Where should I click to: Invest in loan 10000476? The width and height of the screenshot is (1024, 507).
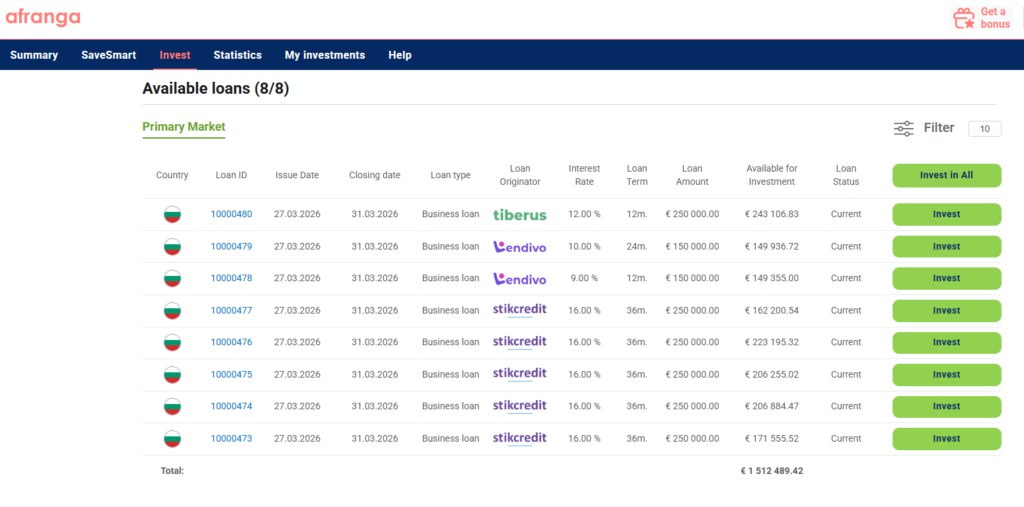point(945,342)
